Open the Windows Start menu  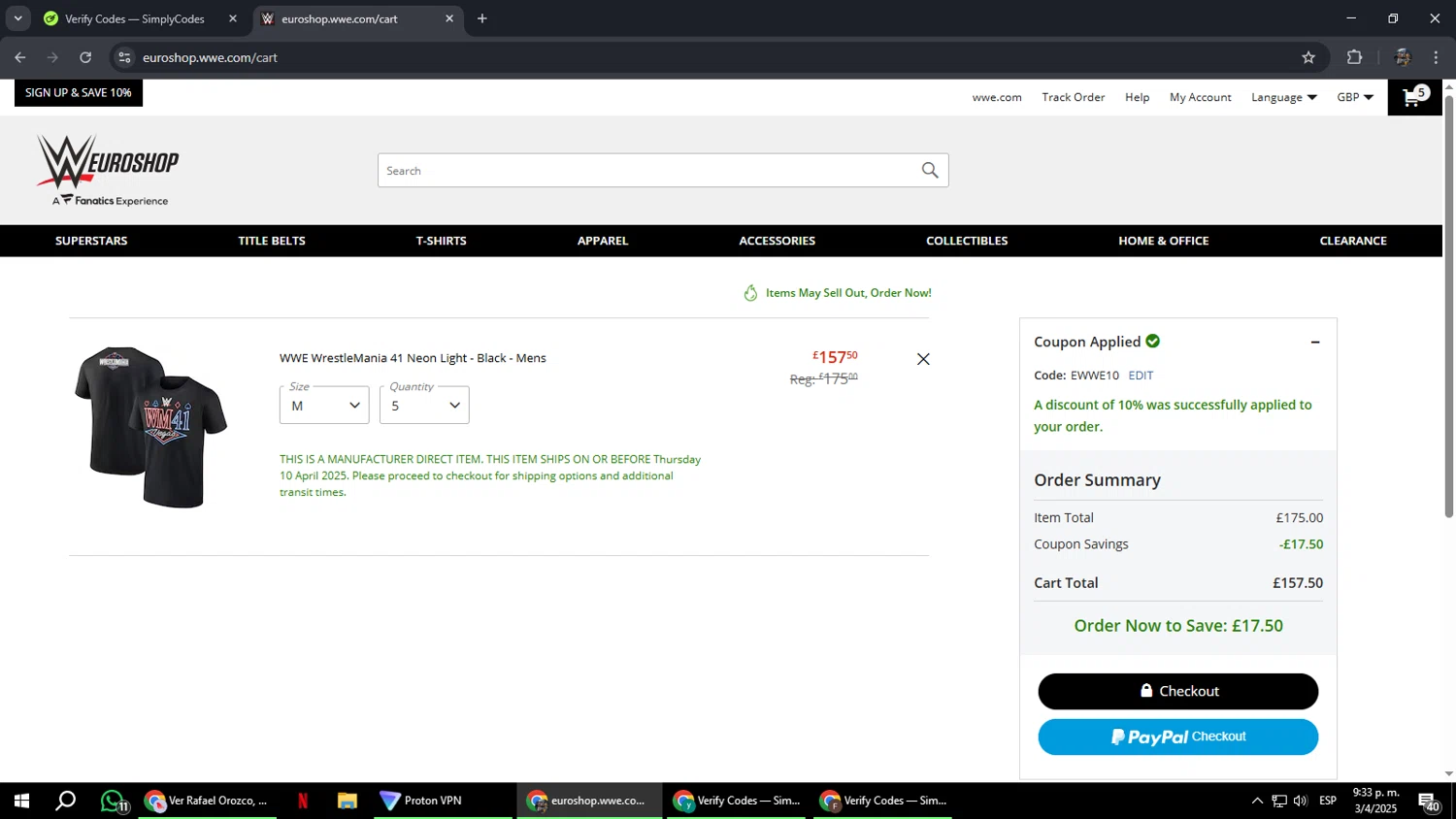(x=21, y=801)
